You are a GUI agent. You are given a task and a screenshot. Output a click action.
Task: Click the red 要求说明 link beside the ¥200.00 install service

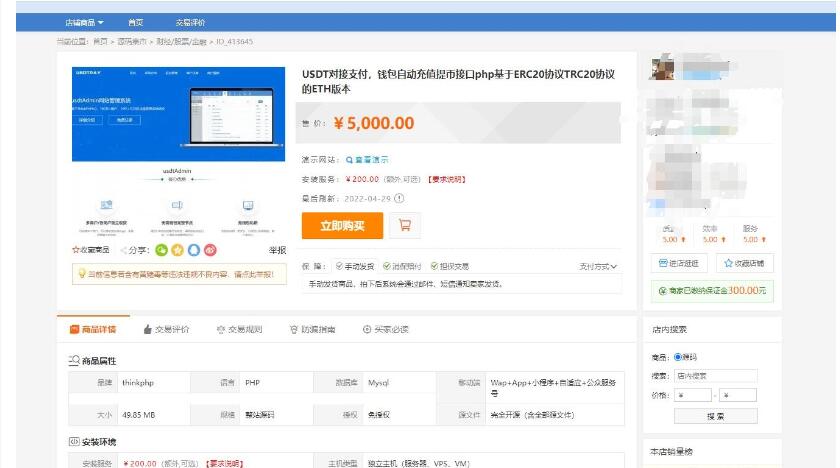447,179
